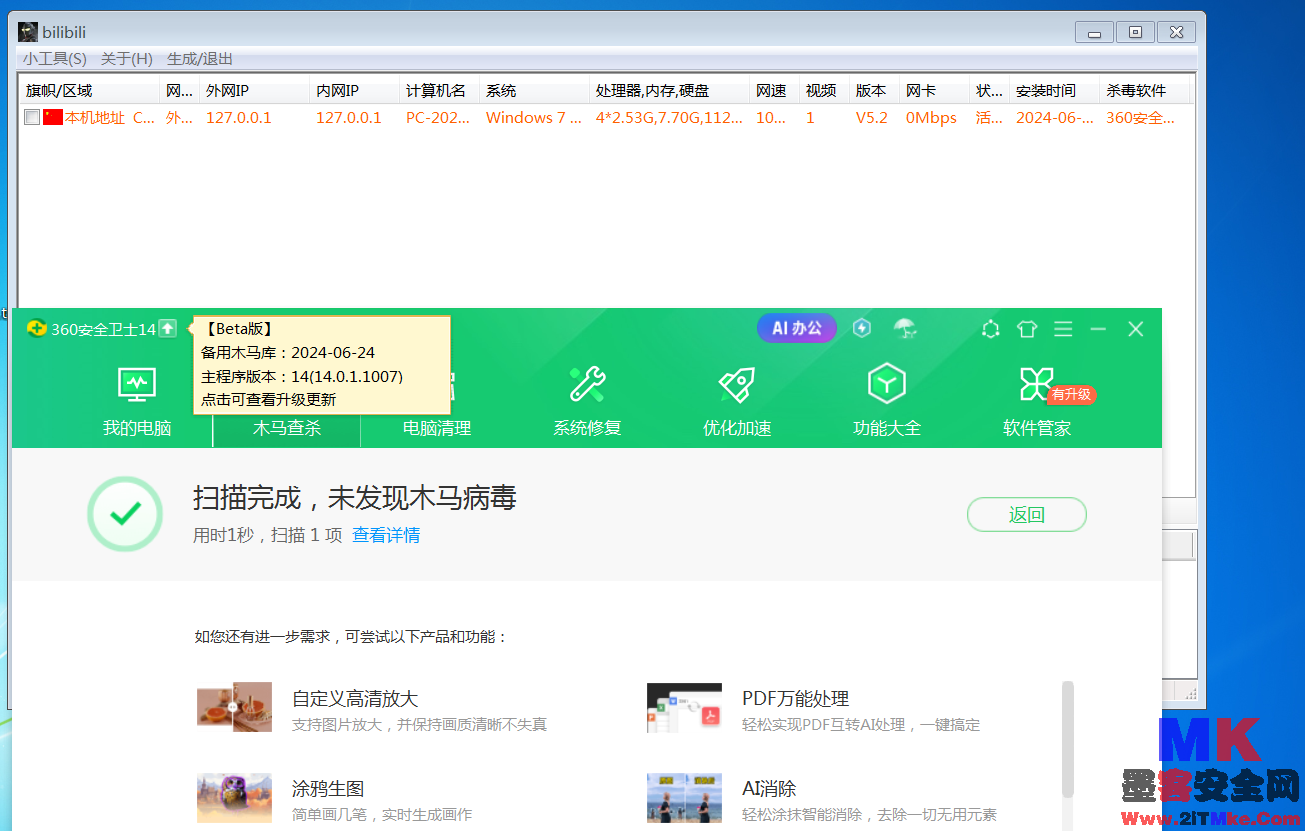This screenshot has width=1305, height=831.
Task: Close the 360安全卫士 window
Action: (1135, 329)
